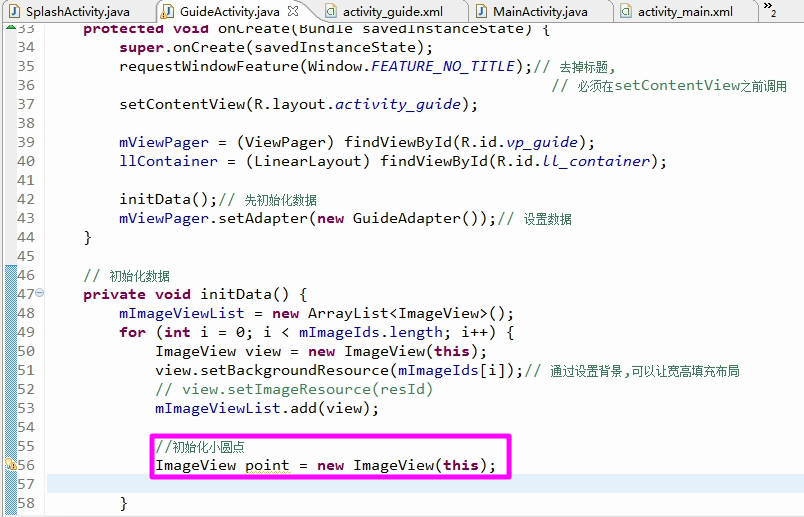This screenshot has width=804, height=517.
Task: Place cursor on empty line 57
Action: (425, 484)
